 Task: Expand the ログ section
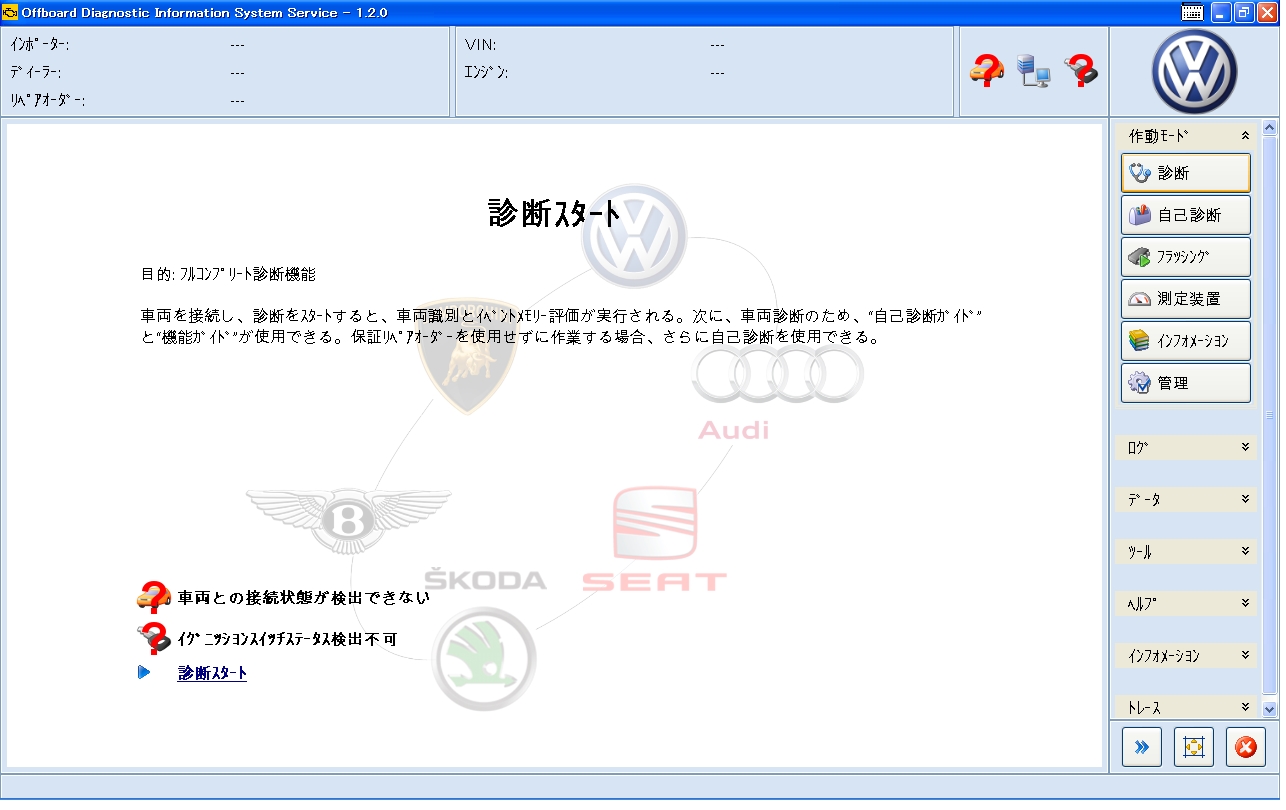(x=1186, y=447)
